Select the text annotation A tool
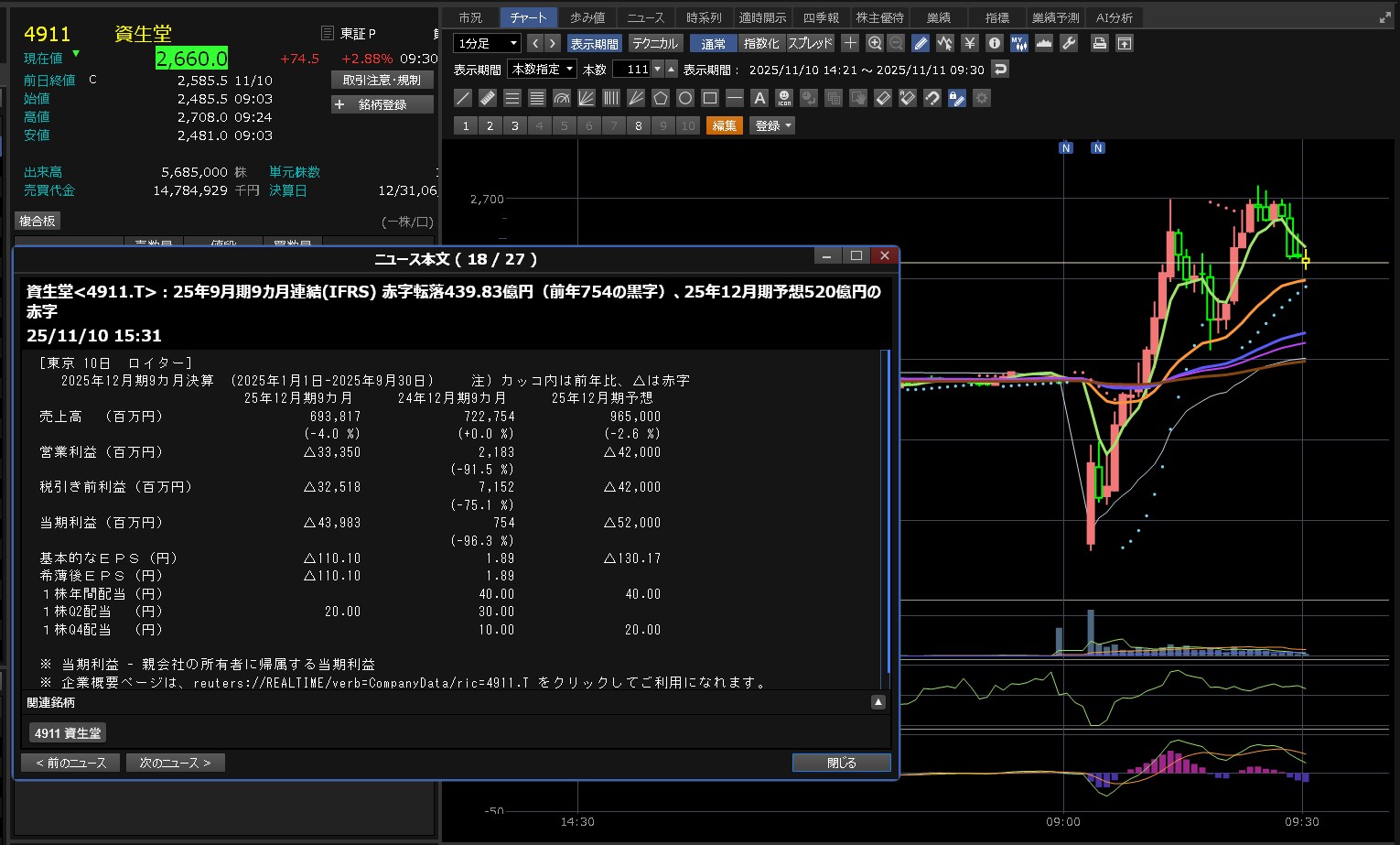This screenshot has width=1400, height=845. 759,98
